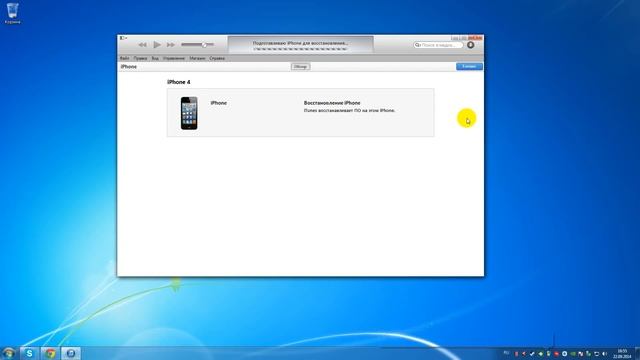640x360 pixels.
Task: Open Google Chrome from the taskbar
Action: (50, 353)
